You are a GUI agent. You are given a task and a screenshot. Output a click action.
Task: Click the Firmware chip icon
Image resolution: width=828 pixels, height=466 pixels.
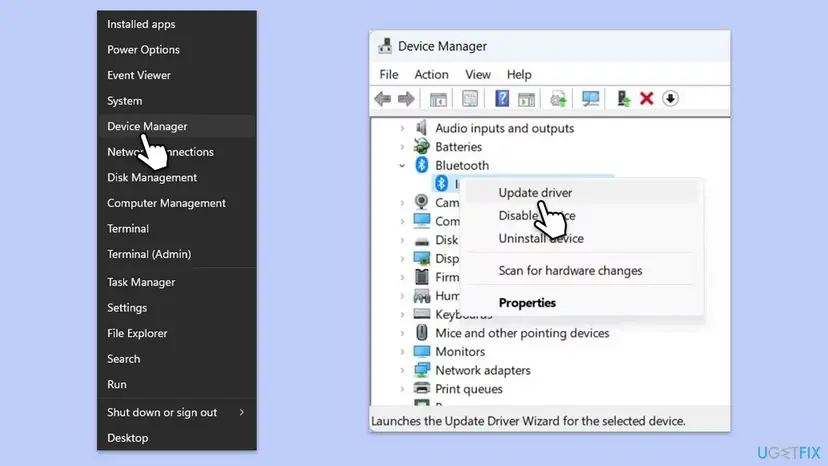coord(421,277)
